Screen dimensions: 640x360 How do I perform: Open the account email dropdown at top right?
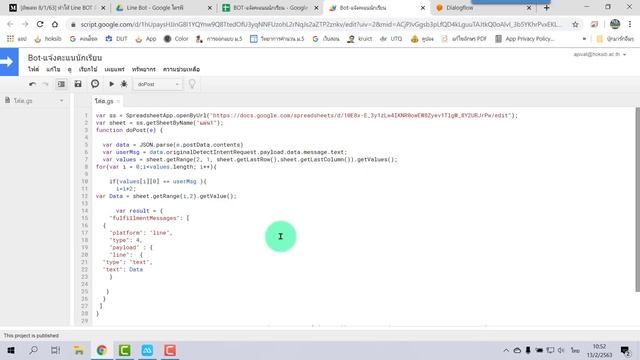[x=600, y=54]
